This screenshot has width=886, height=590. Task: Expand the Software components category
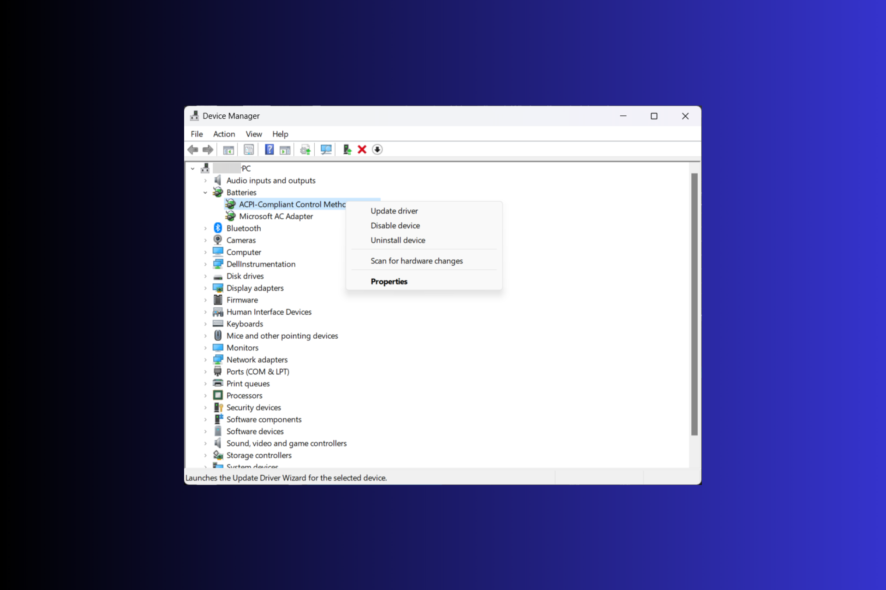click(x=205, y=419)
